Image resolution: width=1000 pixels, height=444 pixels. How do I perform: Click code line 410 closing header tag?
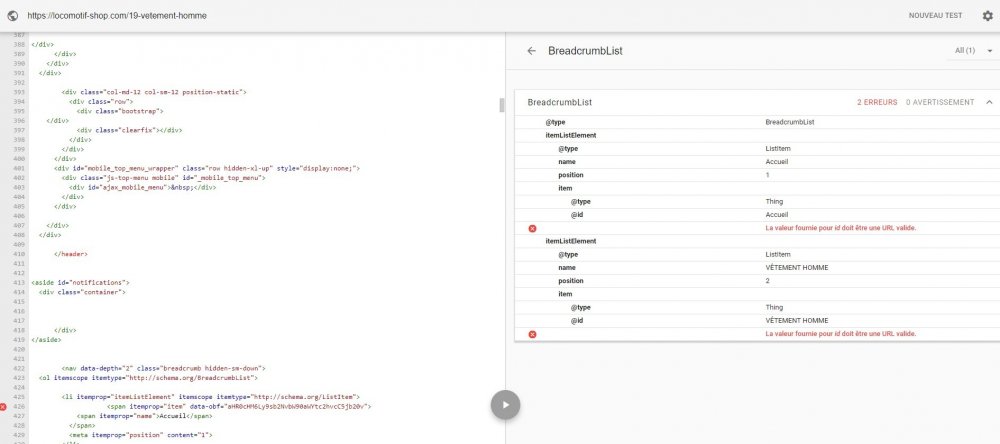pos(70,254)
